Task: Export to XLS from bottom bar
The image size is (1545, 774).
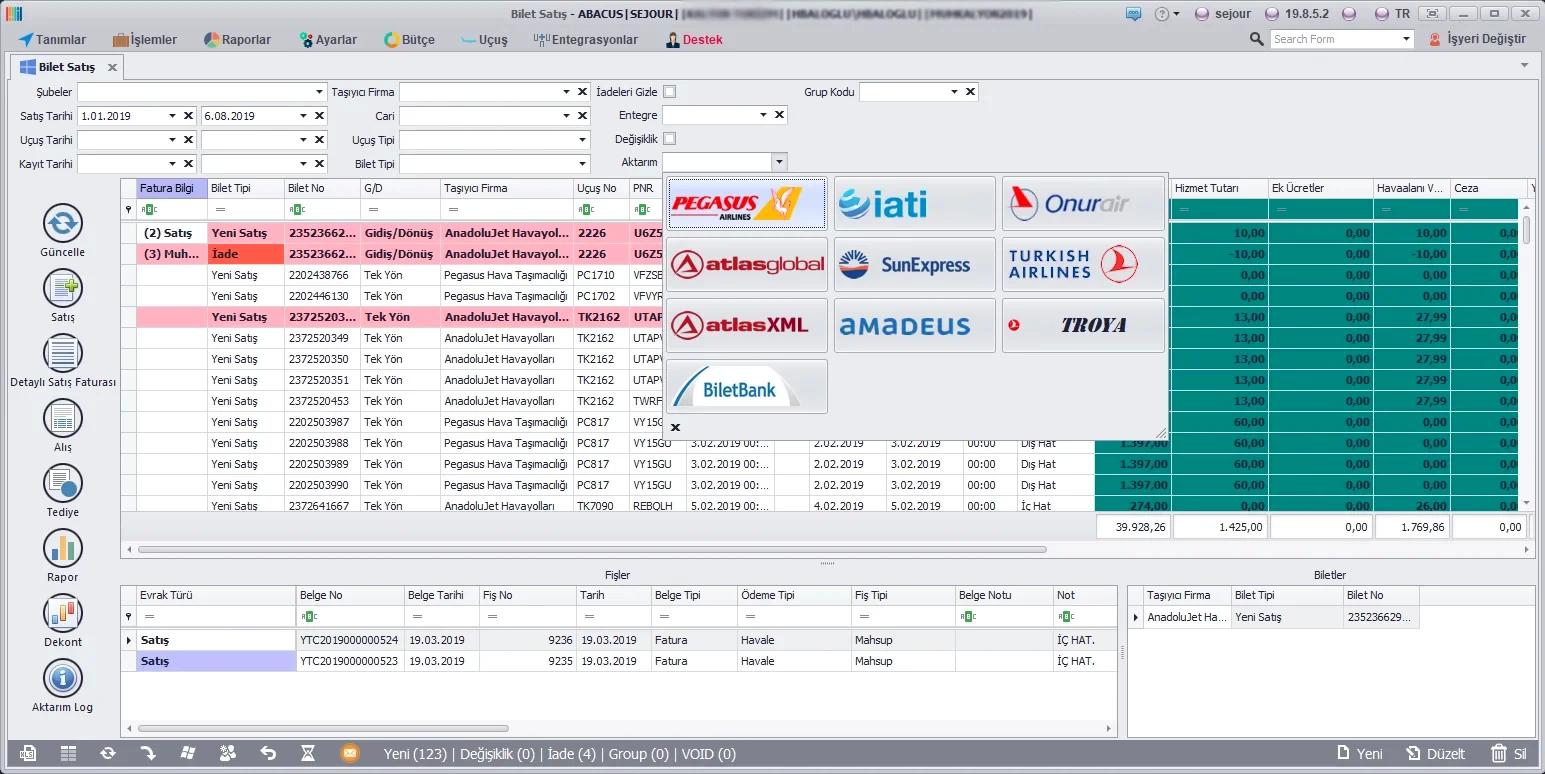Action: tap(28, 753)
